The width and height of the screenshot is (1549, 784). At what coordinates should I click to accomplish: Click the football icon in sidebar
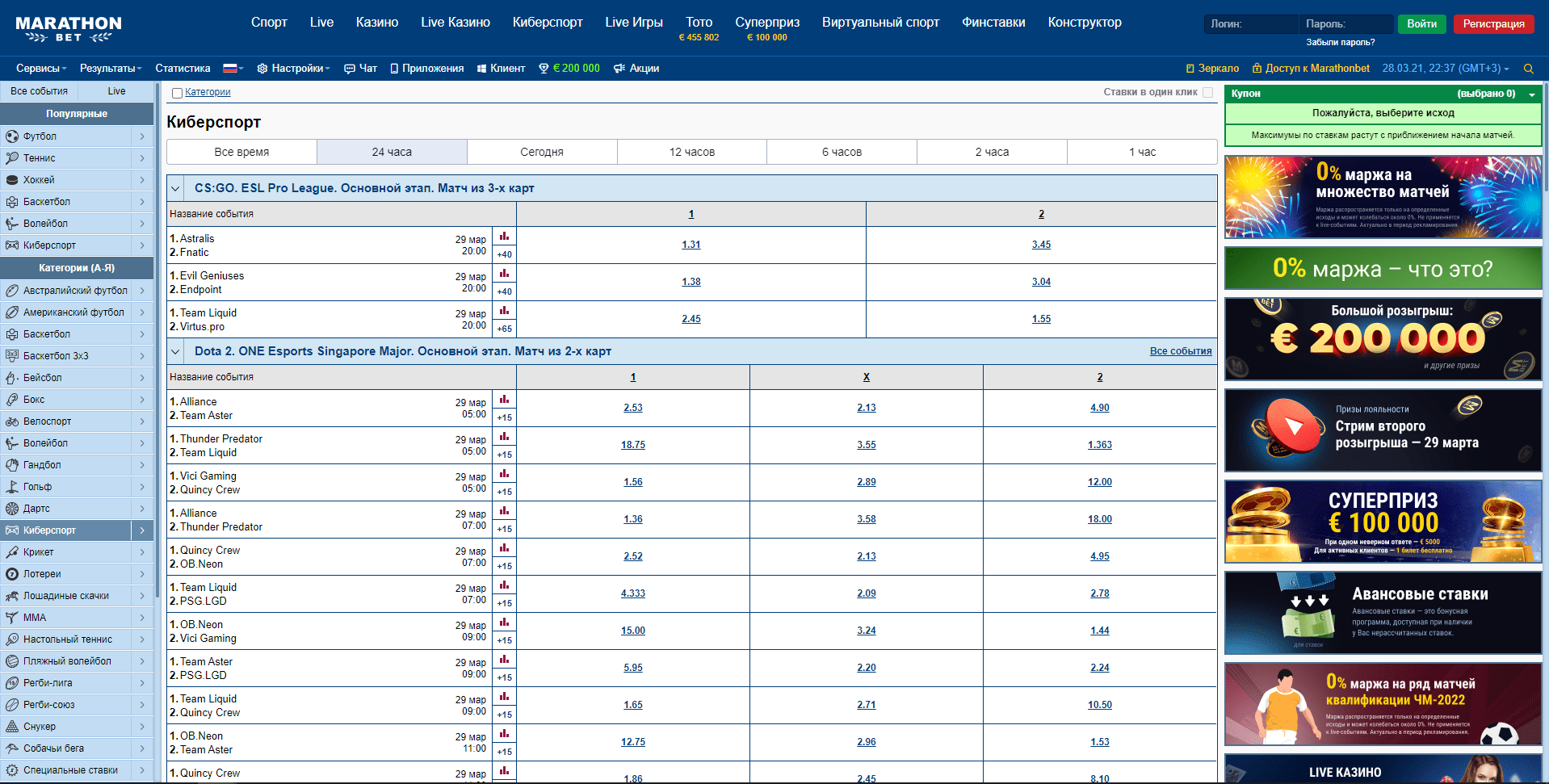(x=12, y=136)
